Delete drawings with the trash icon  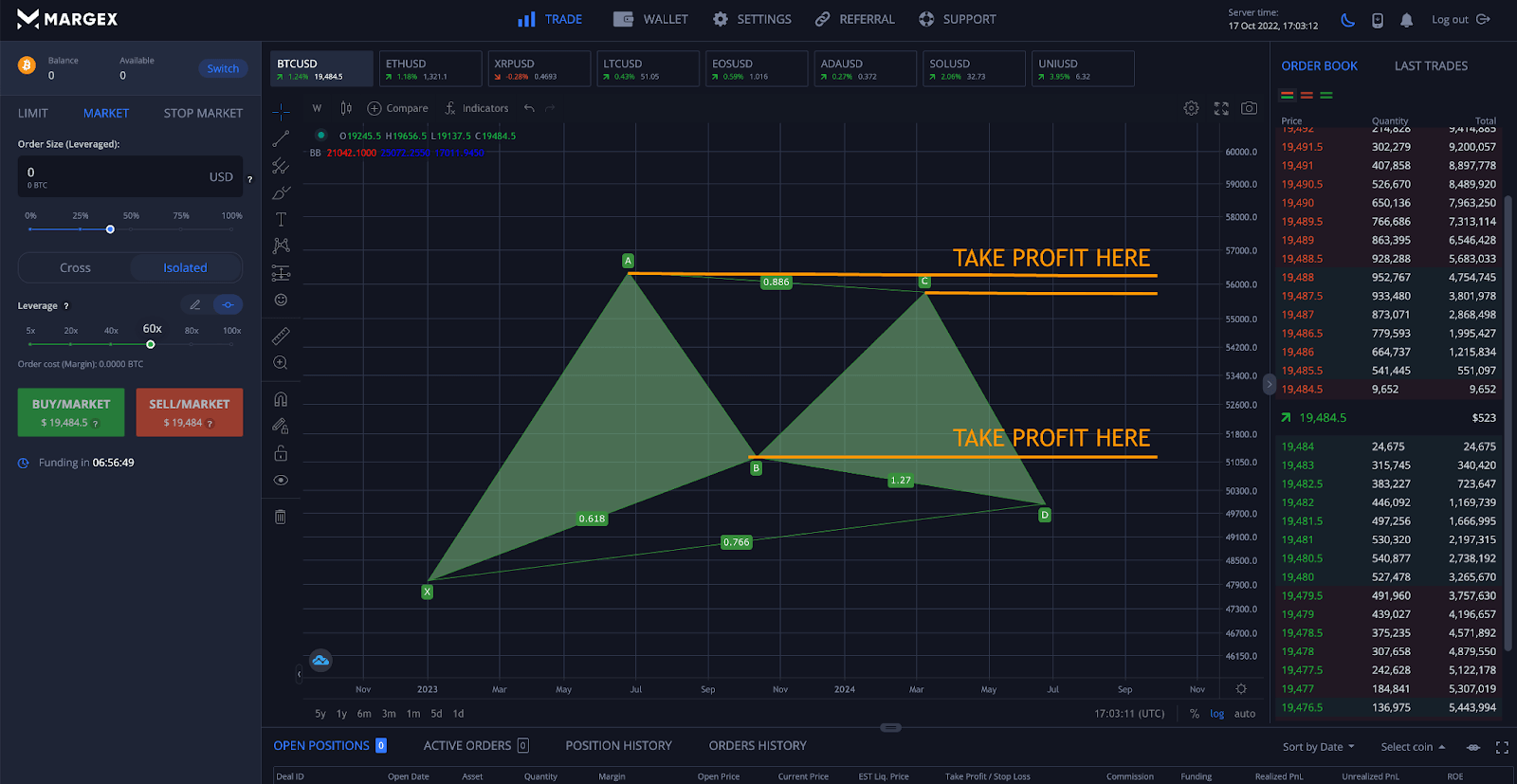(x=281, y=517)
